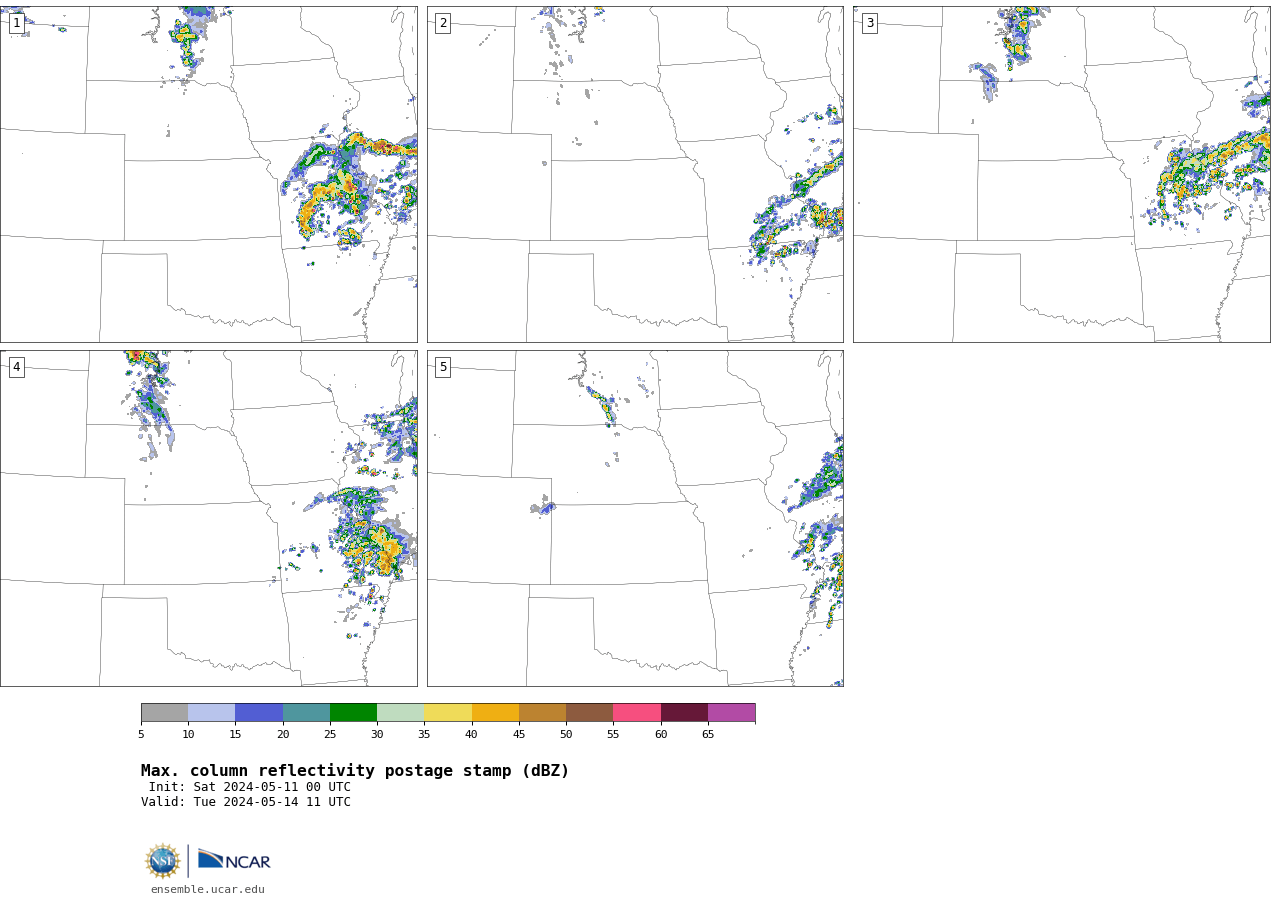The image size is (1280, 901).
Task: Click the blue 15-20 dBZ swatch
Action: pyautogui.click(x=259, y=713)
